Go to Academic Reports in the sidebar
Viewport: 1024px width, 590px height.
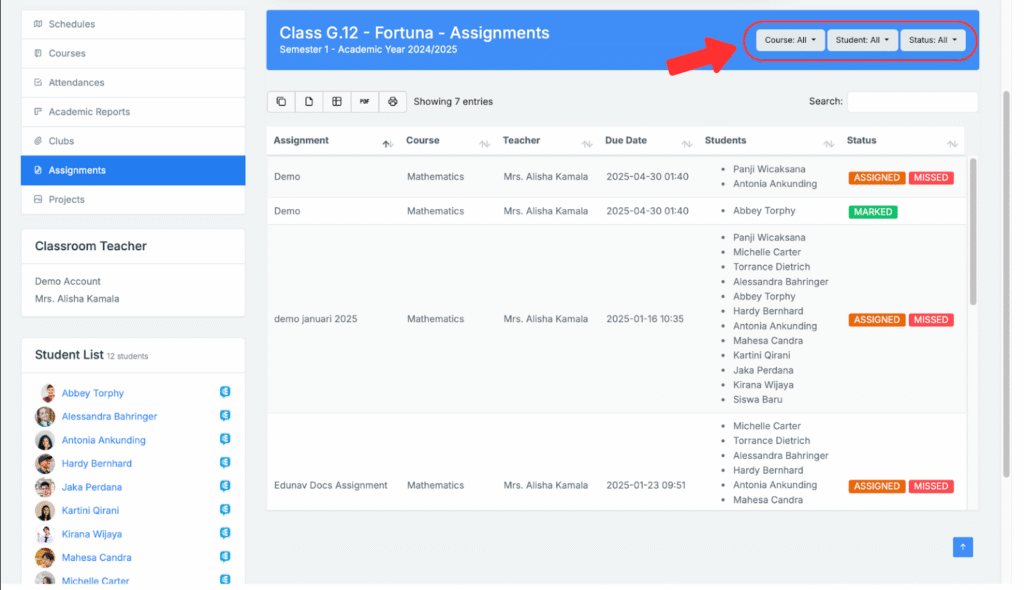[89, 112]
